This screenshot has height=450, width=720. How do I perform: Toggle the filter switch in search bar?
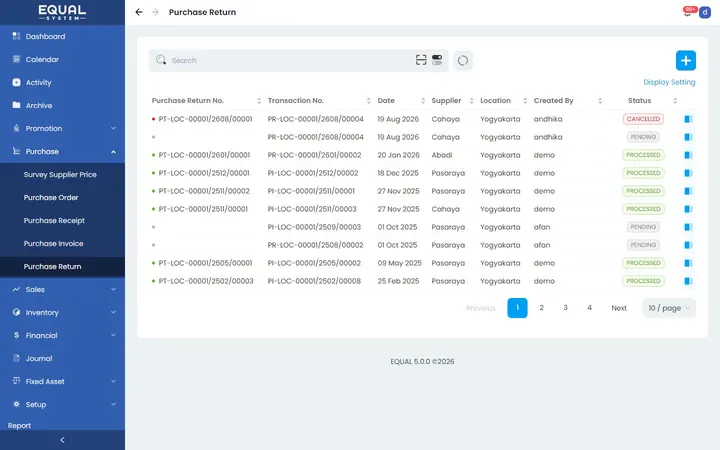[437, 60]
